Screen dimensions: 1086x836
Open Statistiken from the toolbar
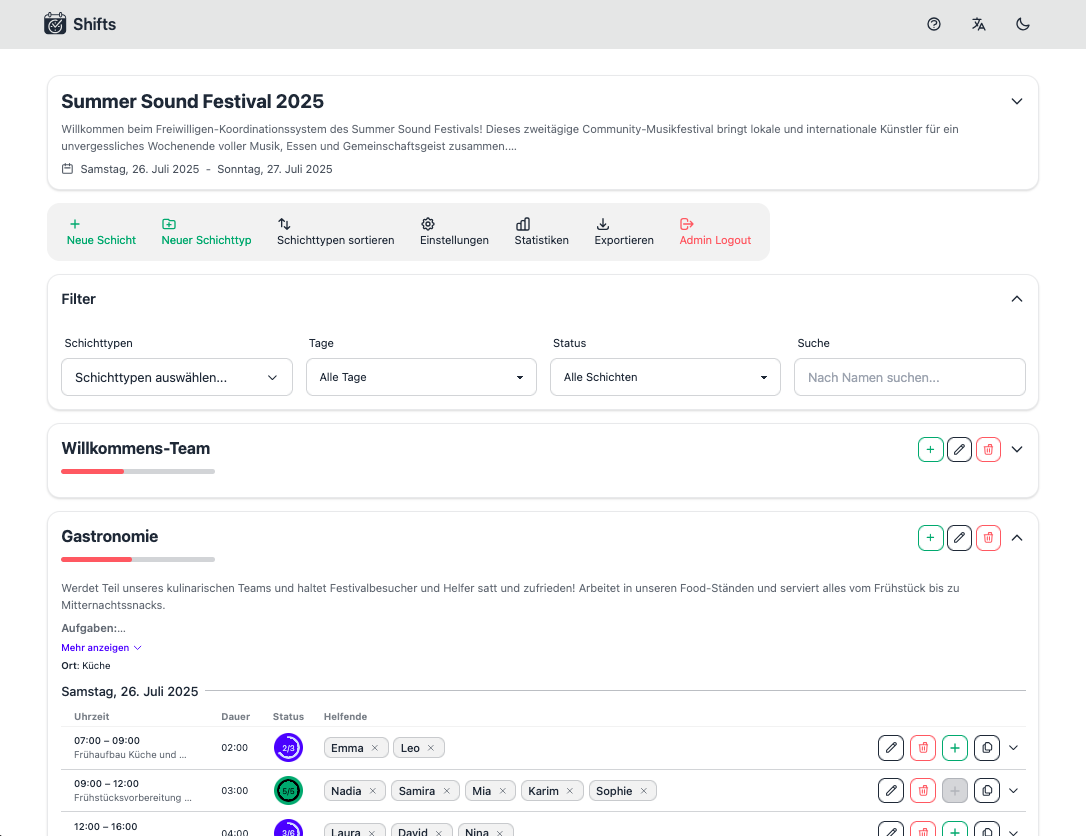(x=541, y=232)
